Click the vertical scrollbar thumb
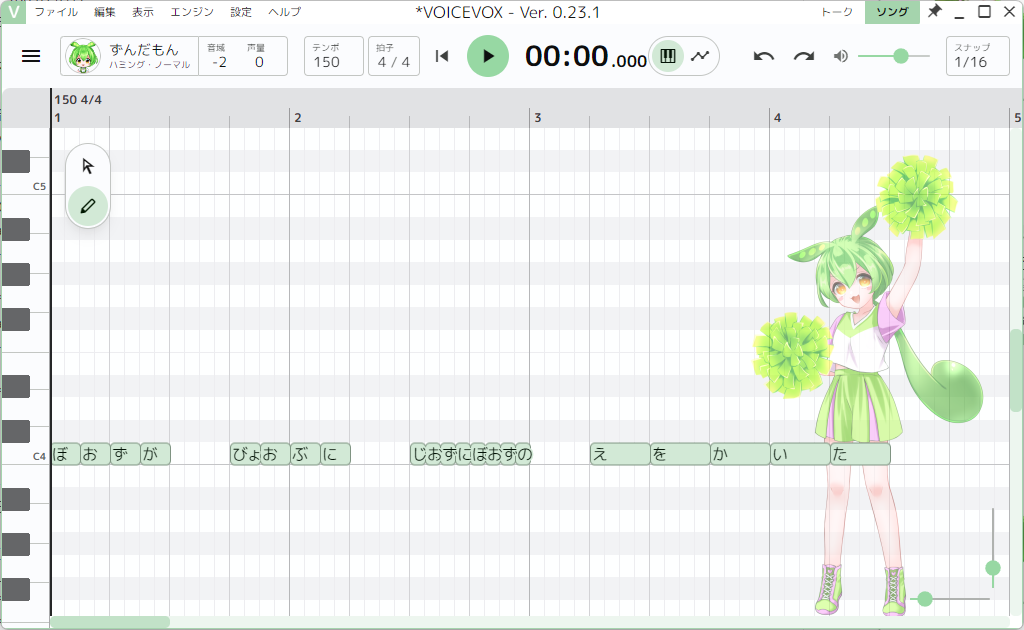1024x630 pixels. [1016, 370]
